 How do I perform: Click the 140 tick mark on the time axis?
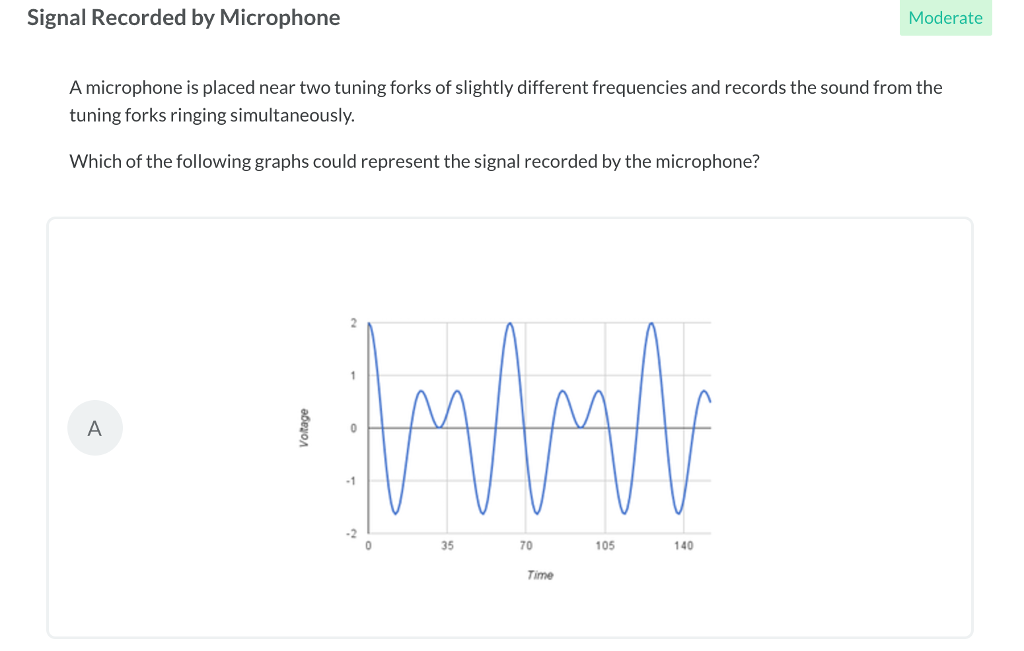[x=684, y=545]
